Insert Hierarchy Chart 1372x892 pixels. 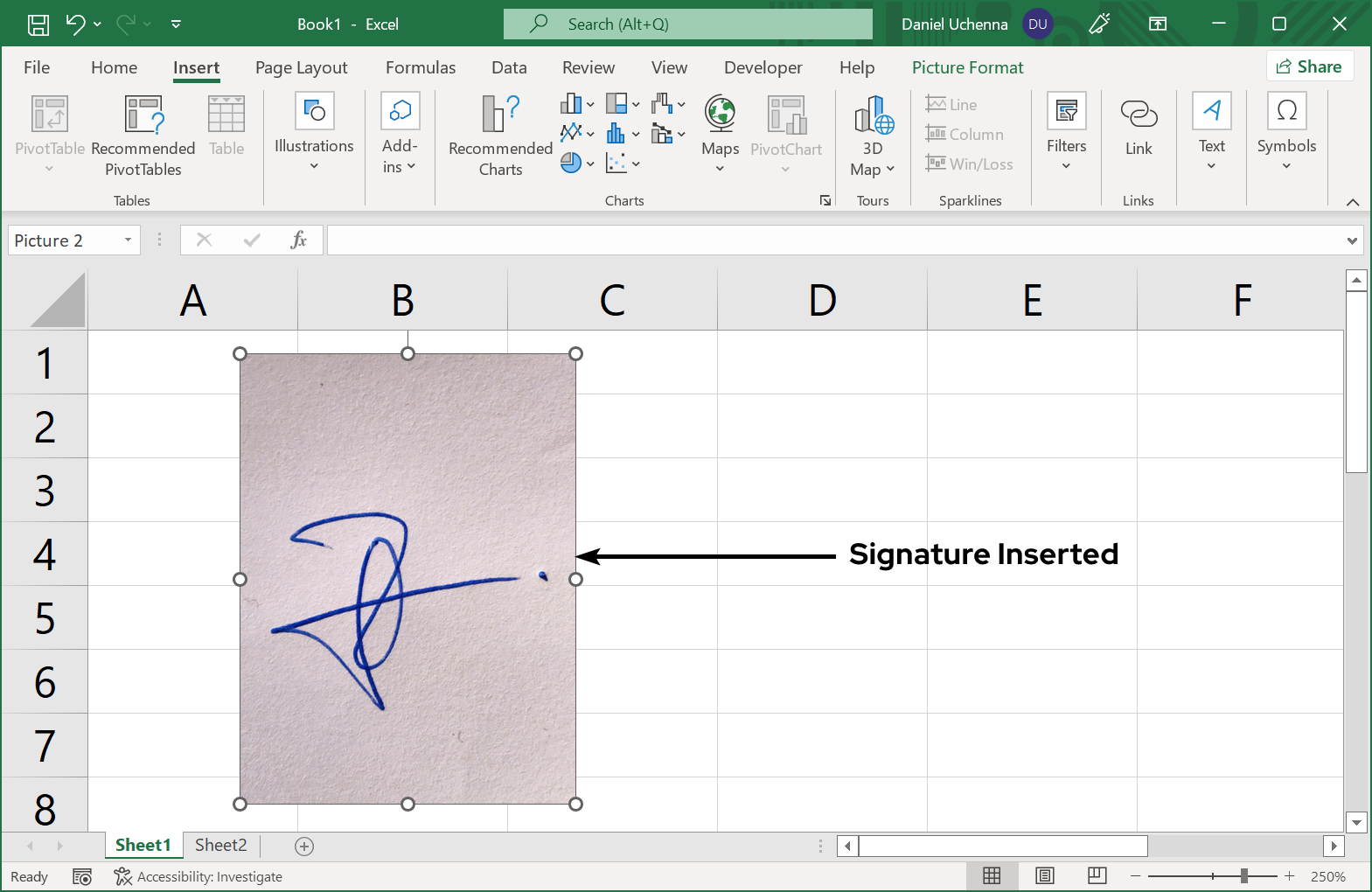(623, 104)
